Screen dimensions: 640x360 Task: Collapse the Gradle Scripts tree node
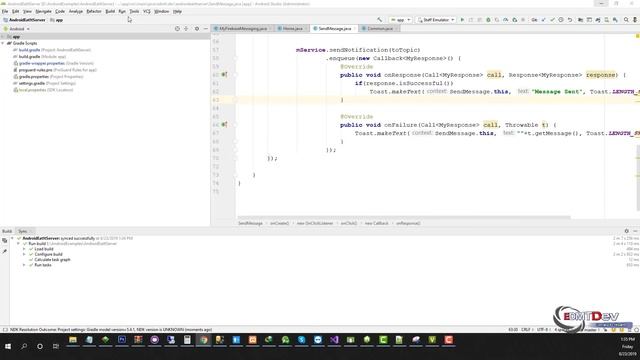[3, 43]
